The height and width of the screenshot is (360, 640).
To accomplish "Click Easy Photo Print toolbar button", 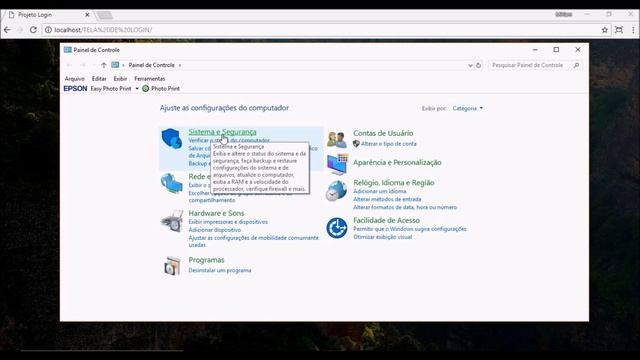I will (x=111, y=89).
